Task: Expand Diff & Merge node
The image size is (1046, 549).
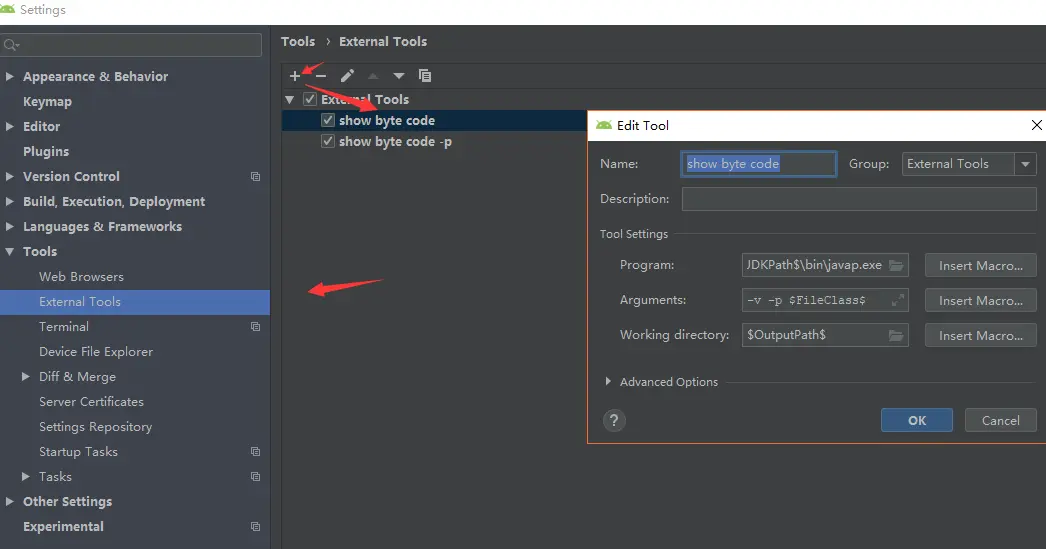Action: pos(25,377)
